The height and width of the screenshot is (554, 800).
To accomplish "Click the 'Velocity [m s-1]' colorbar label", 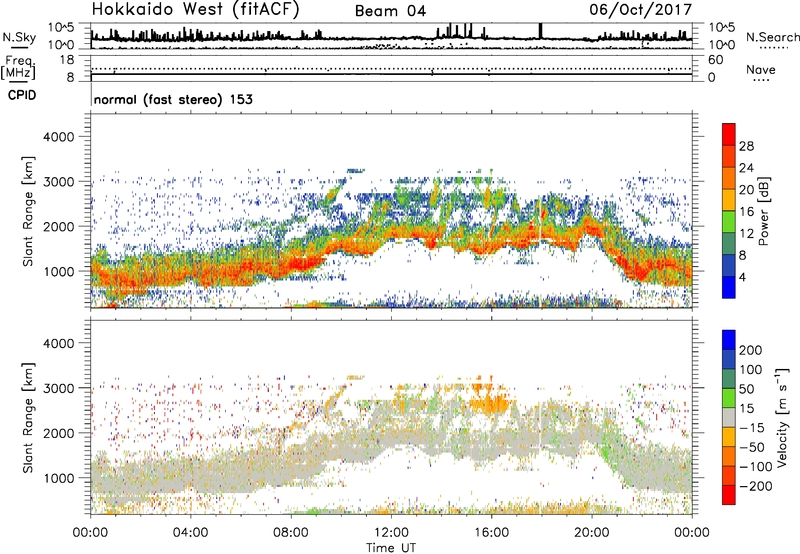I will [x=781, y=417].
